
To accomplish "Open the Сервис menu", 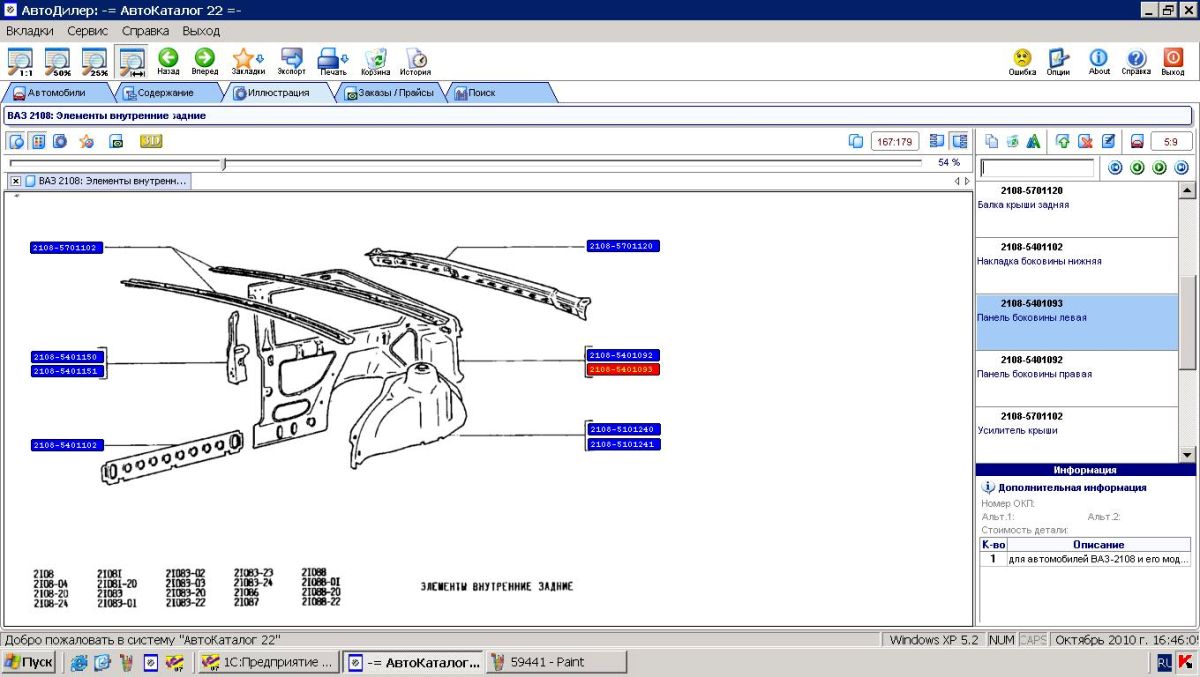I will coord(88,31).
